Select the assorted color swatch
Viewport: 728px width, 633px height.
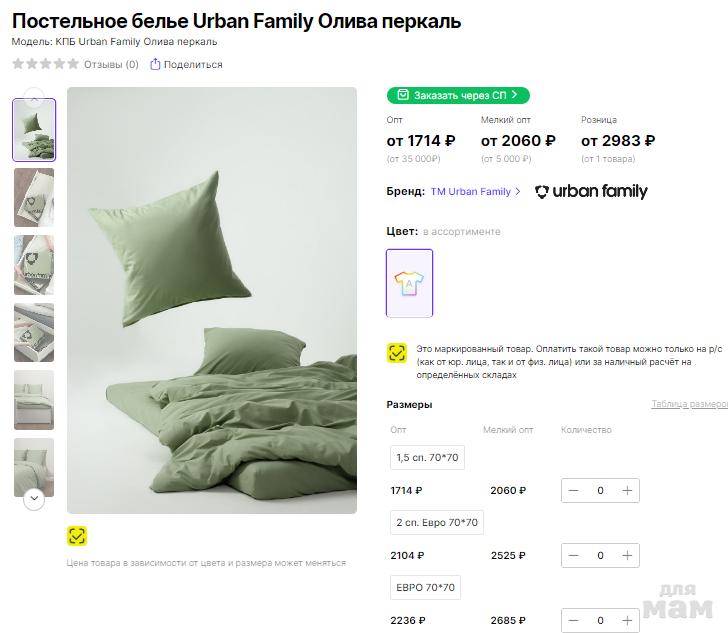click(410, 283)
